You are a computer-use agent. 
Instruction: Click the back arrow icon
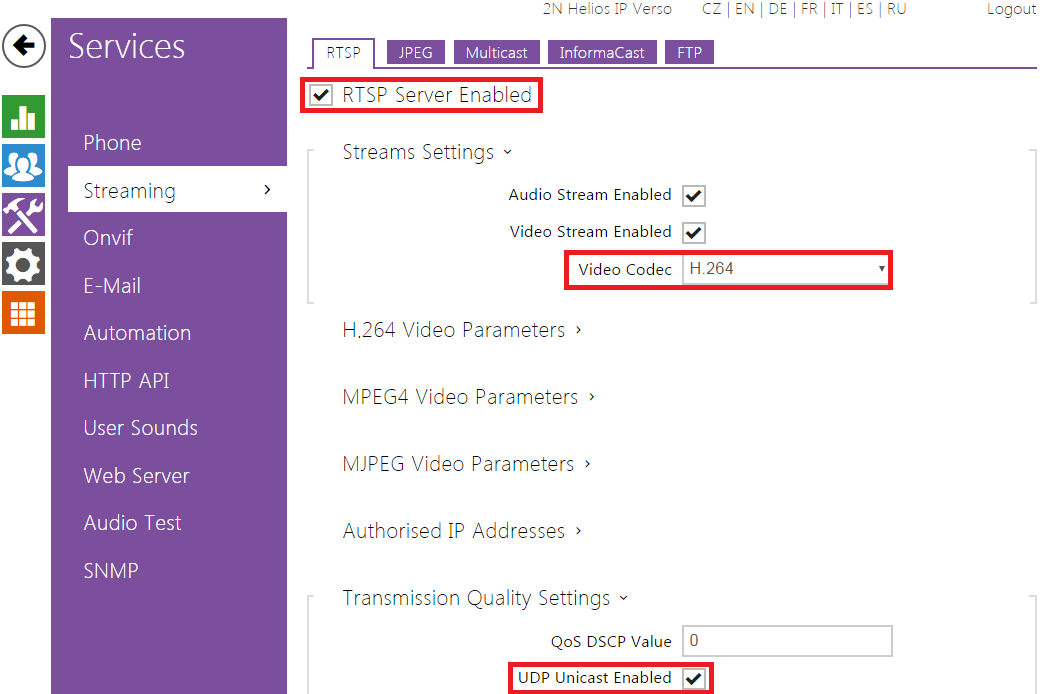(24, 47)
